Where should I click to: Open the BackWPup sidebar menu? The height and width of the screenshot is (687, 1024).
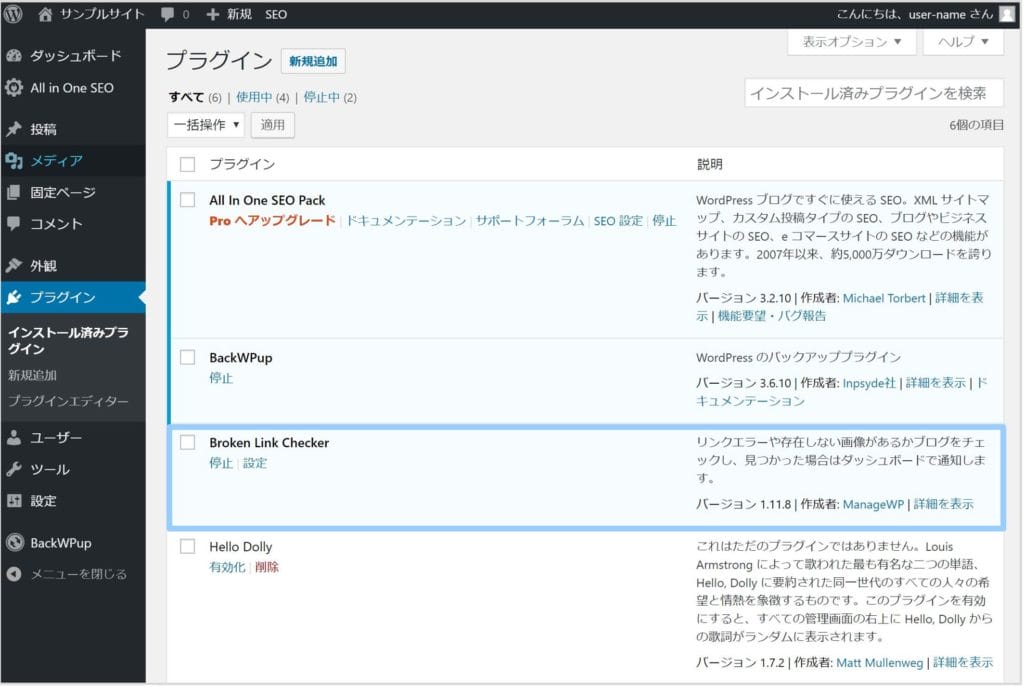(60, 543)
